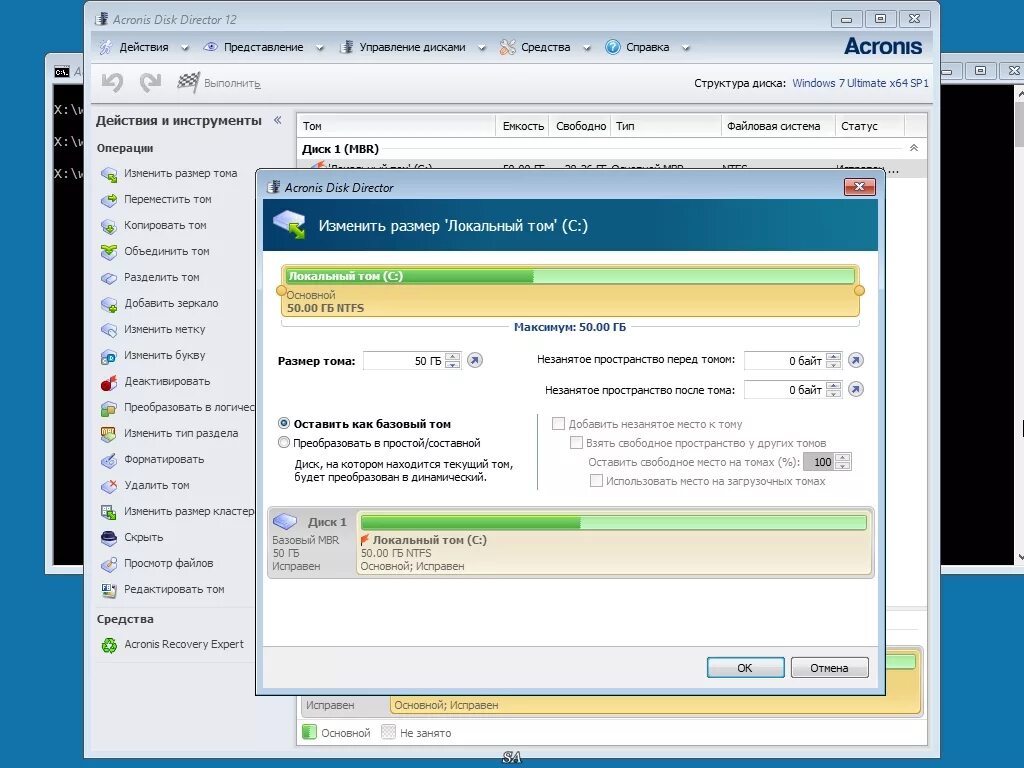The image size is (1024, 768).
Task: Check 'Взять свободное пространство у других томов'
Action: [576, 443]
